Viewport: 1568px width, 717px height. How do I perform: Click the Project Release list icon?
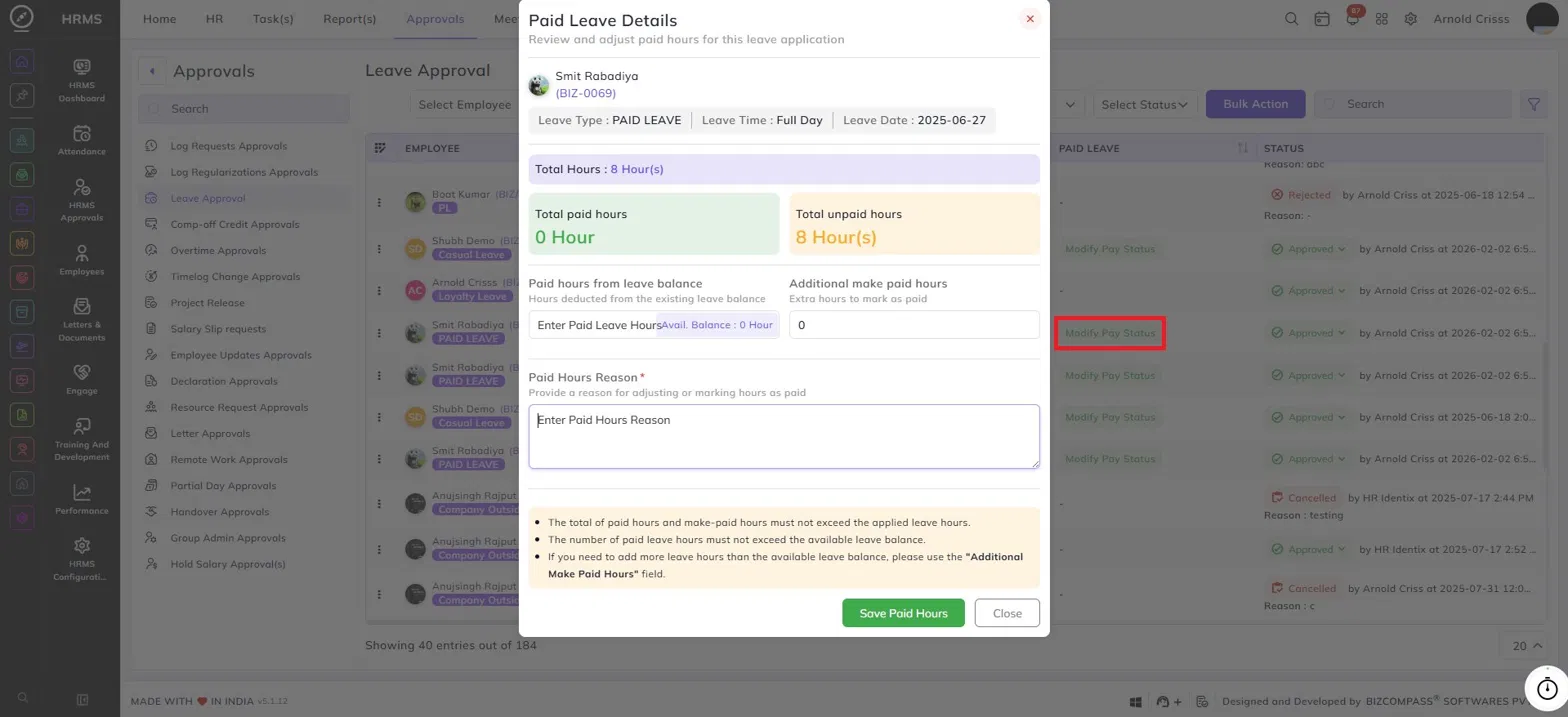[x=151, y=302]
